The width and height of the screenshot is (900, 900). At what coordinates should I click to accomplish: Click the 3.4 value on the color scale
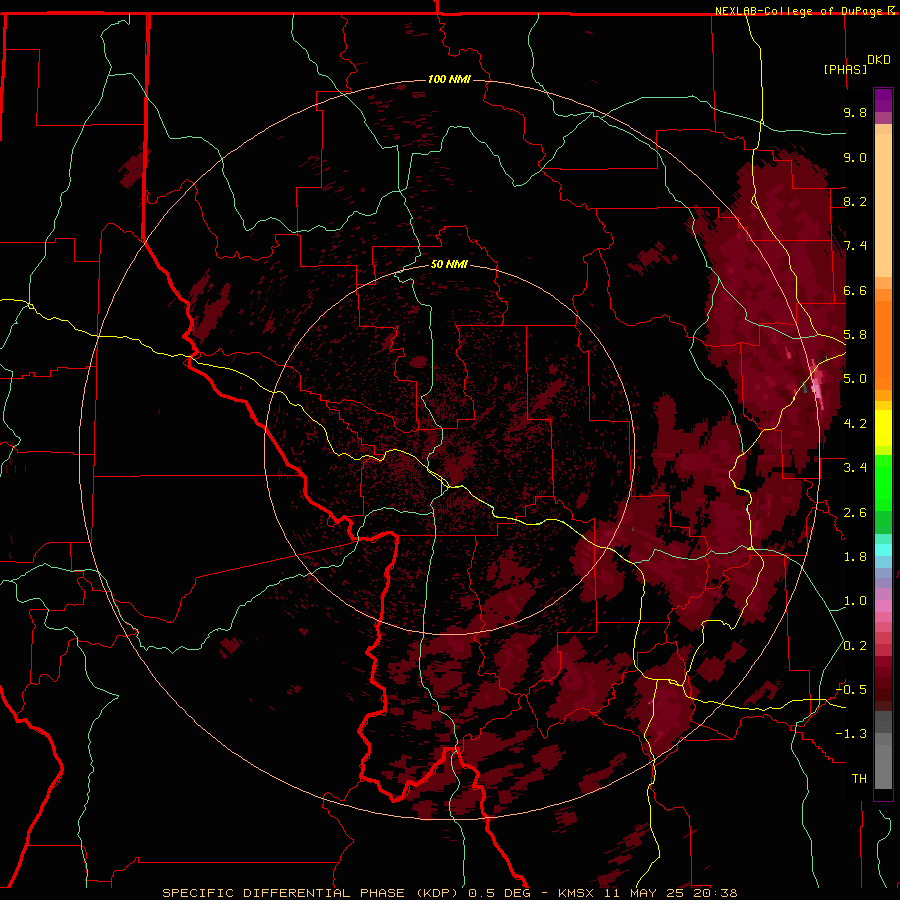pyautogui.click(x=855, y=468)
